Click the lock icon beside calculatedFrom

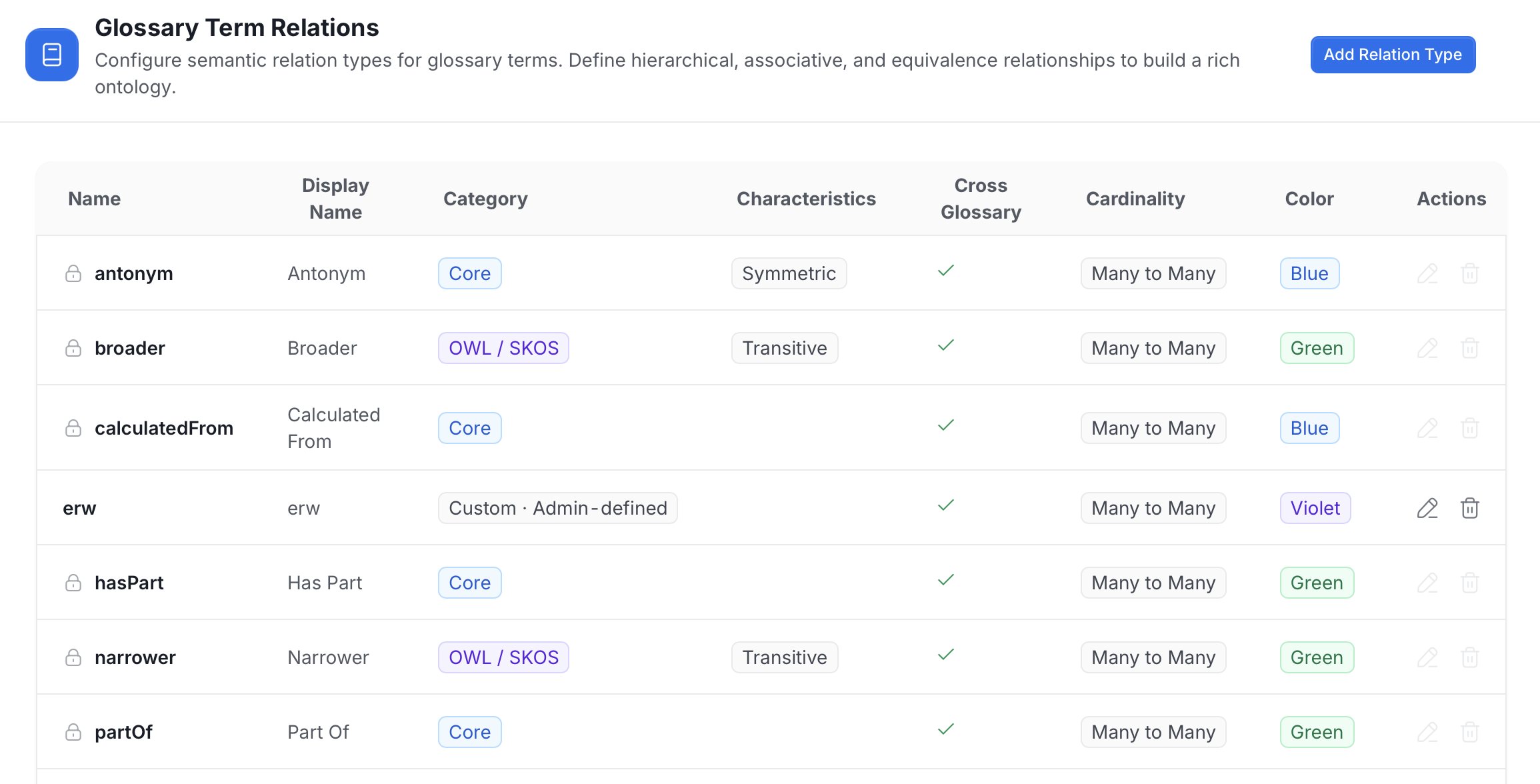[73, 428]
